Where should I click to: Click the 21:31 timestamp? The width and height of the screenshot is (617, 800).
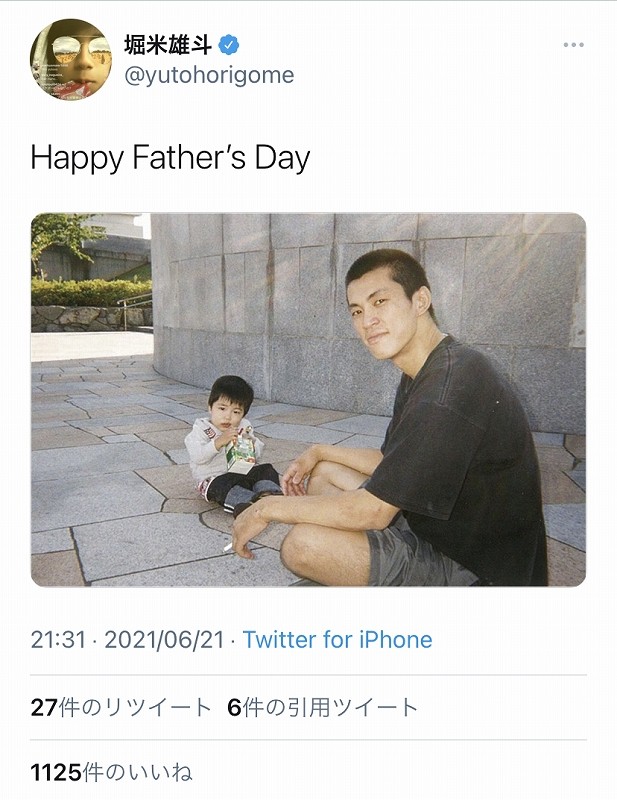[58, 639]
